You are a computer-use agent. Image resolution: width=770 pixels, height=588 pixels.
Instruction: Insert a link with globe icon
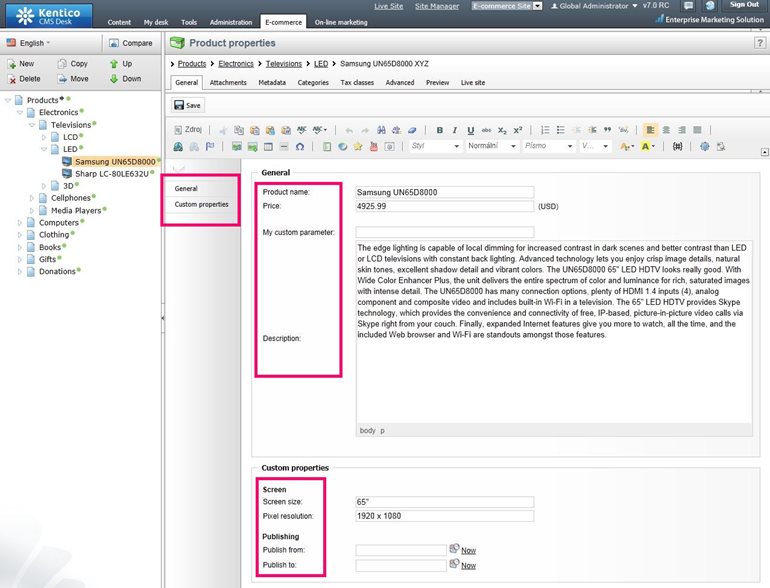(178, 146)
